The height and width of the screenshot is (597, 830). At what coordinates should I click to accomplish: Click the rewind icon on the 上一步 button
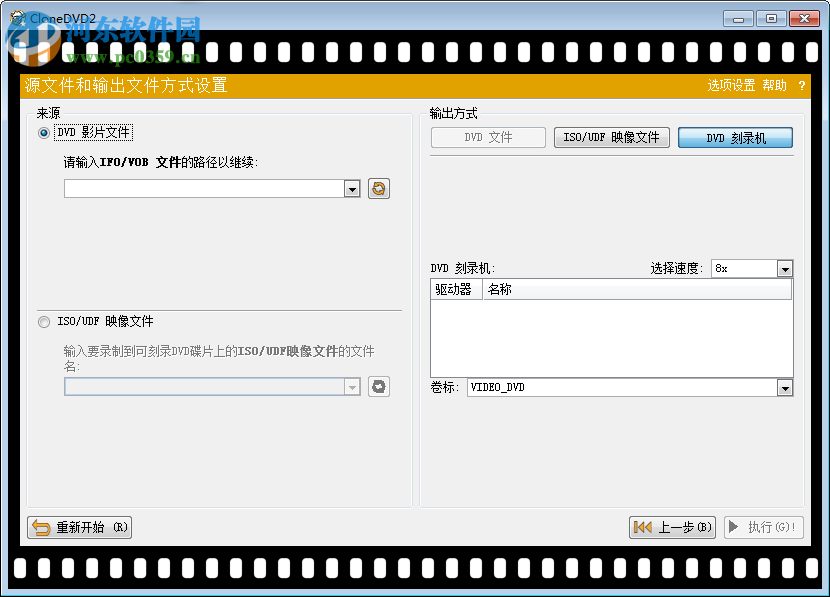pos(643,527)
